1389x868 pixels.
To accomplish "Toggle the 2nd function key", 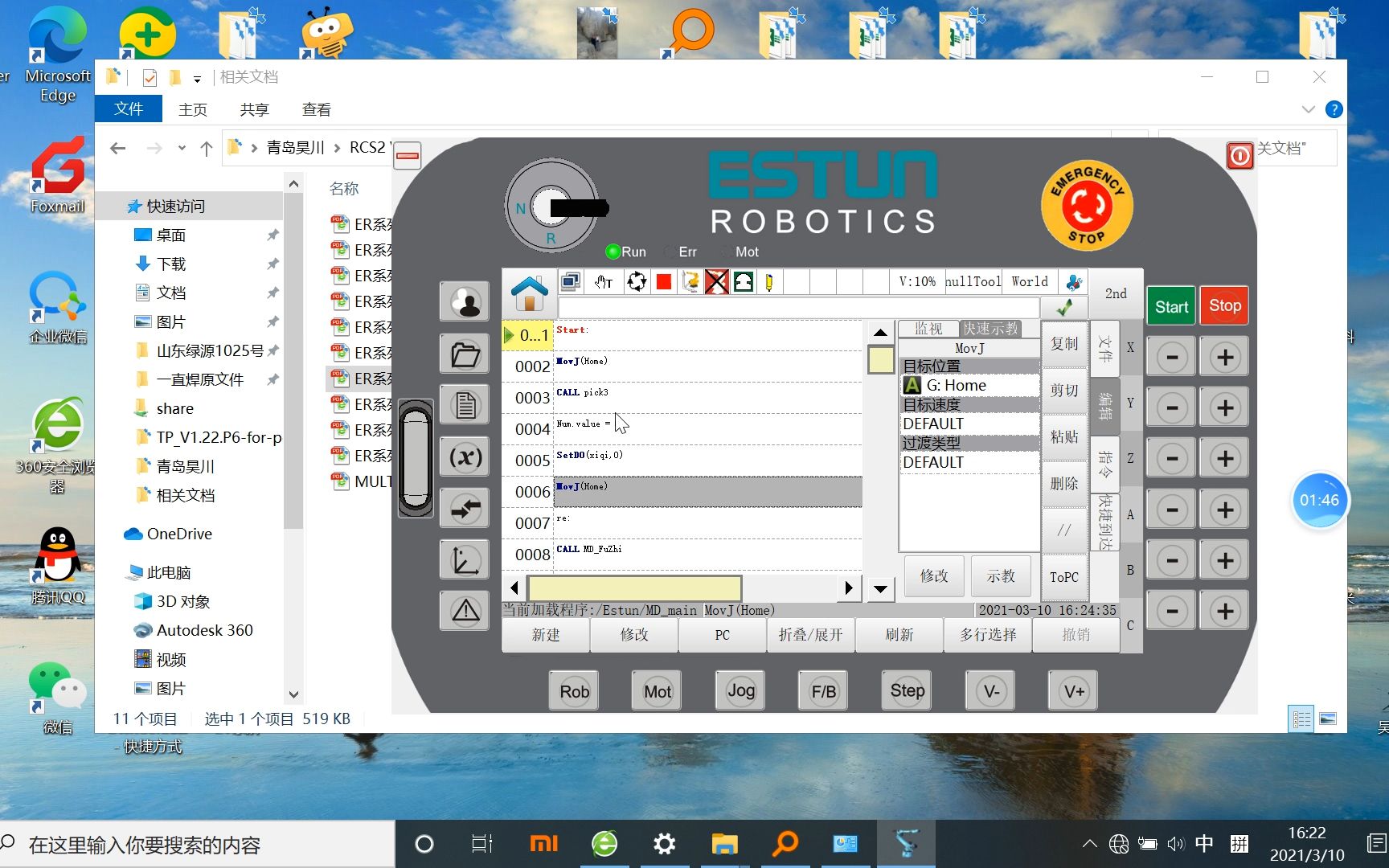I will [1116, 294].
